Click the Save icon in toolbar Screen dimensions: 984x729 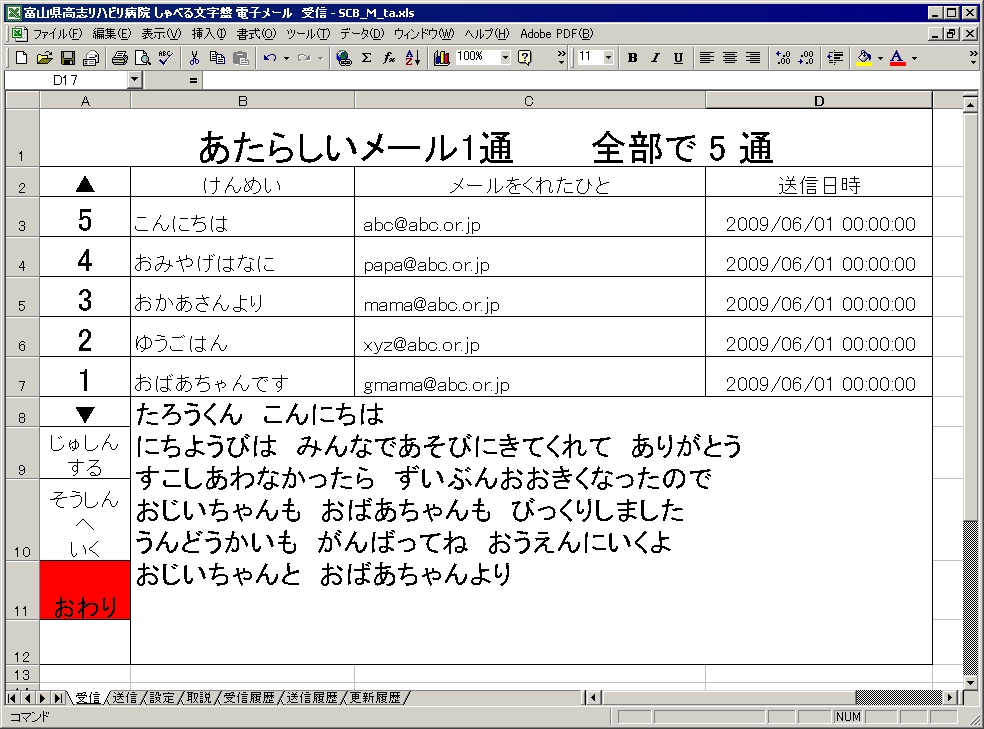point(68,58)
